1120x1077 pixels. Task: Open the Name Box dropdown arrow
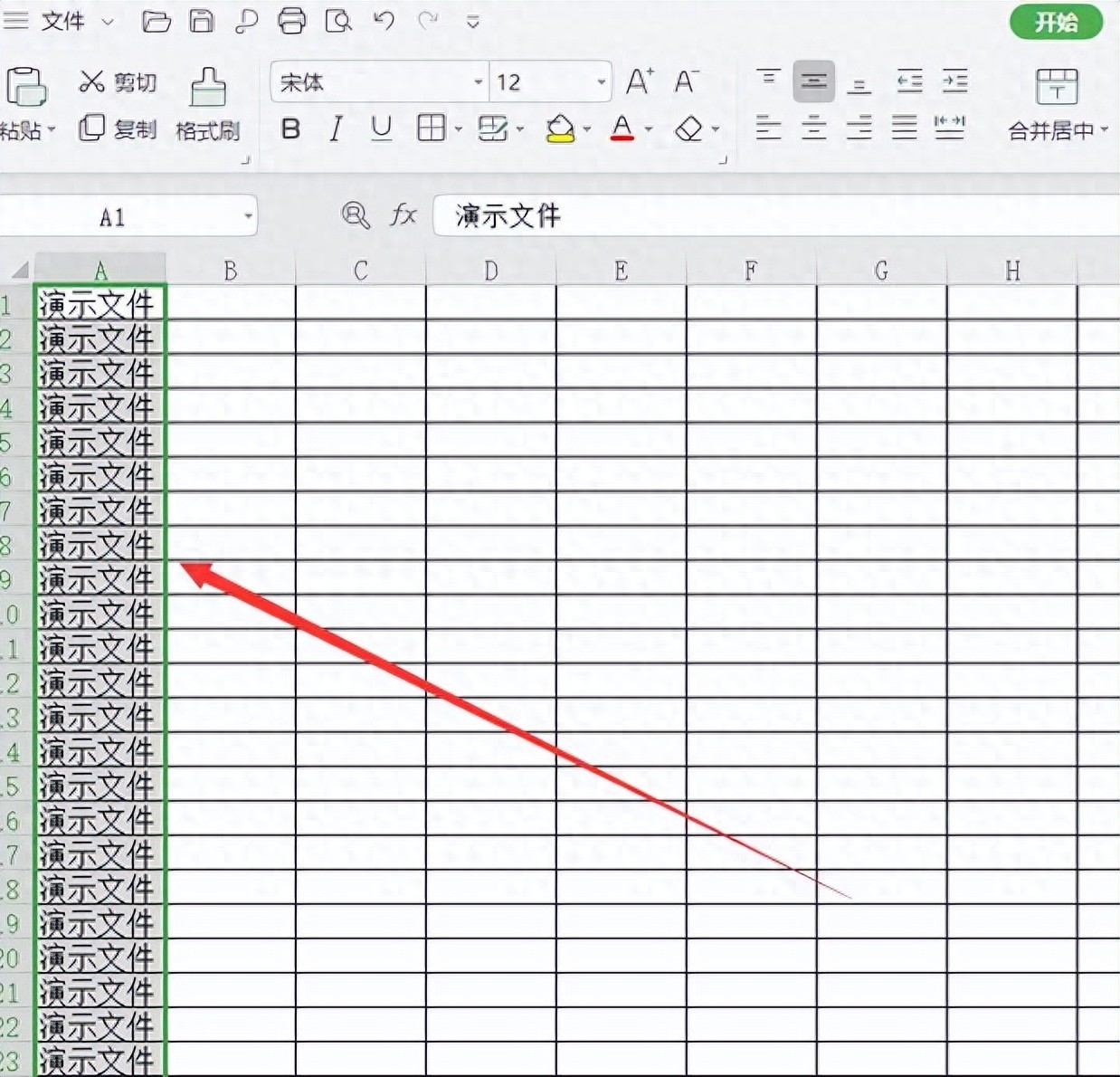pyautogui.click(x=248, y=217)
